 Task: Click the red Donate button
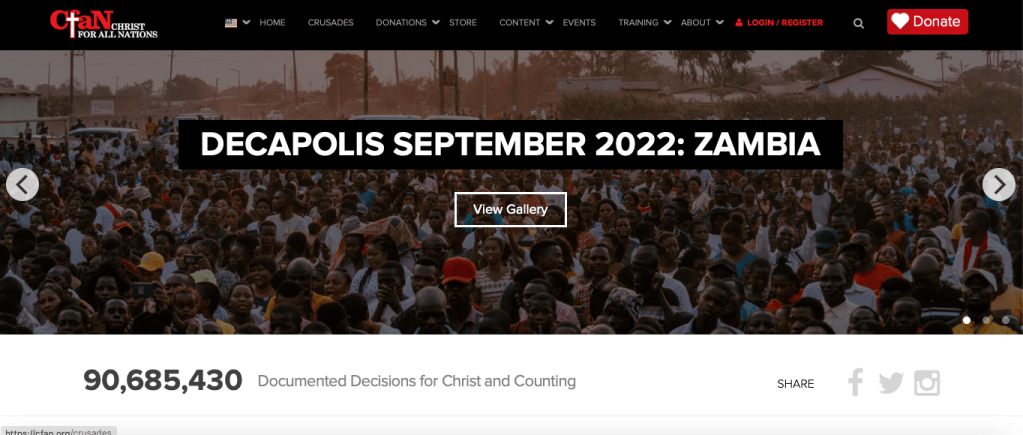pos(927,22)
